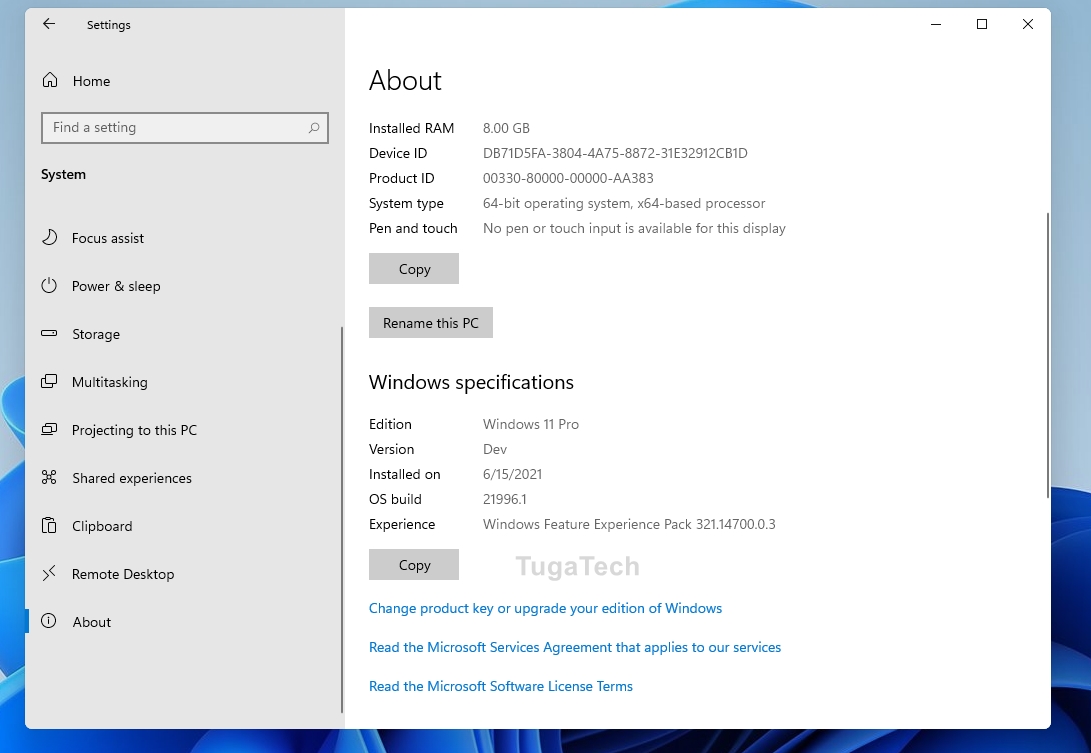
Task: Click the Projecting to this PC icon
Action: [49, 429]
